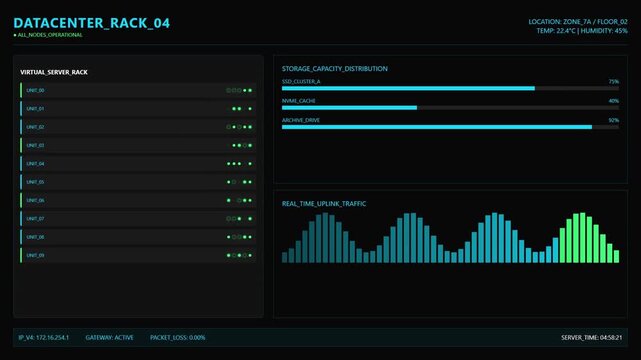
Task: Click the NVME_CACHE label
Action: [x=298, y=101]
